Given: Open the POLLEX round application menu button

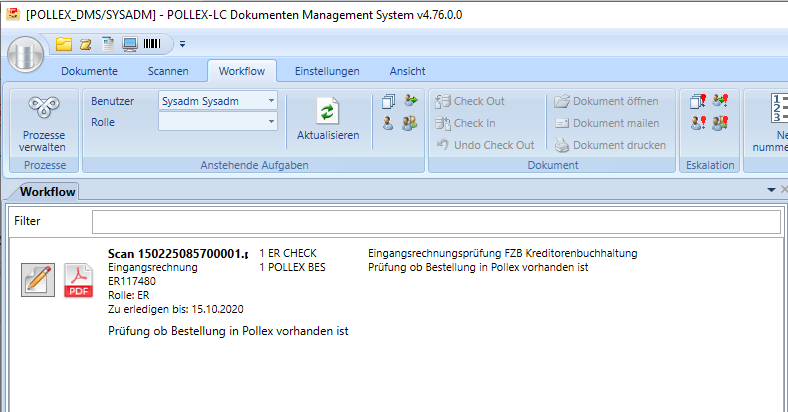Looking at the screenshot, I should pyautogui.click(x=25, y=50).
